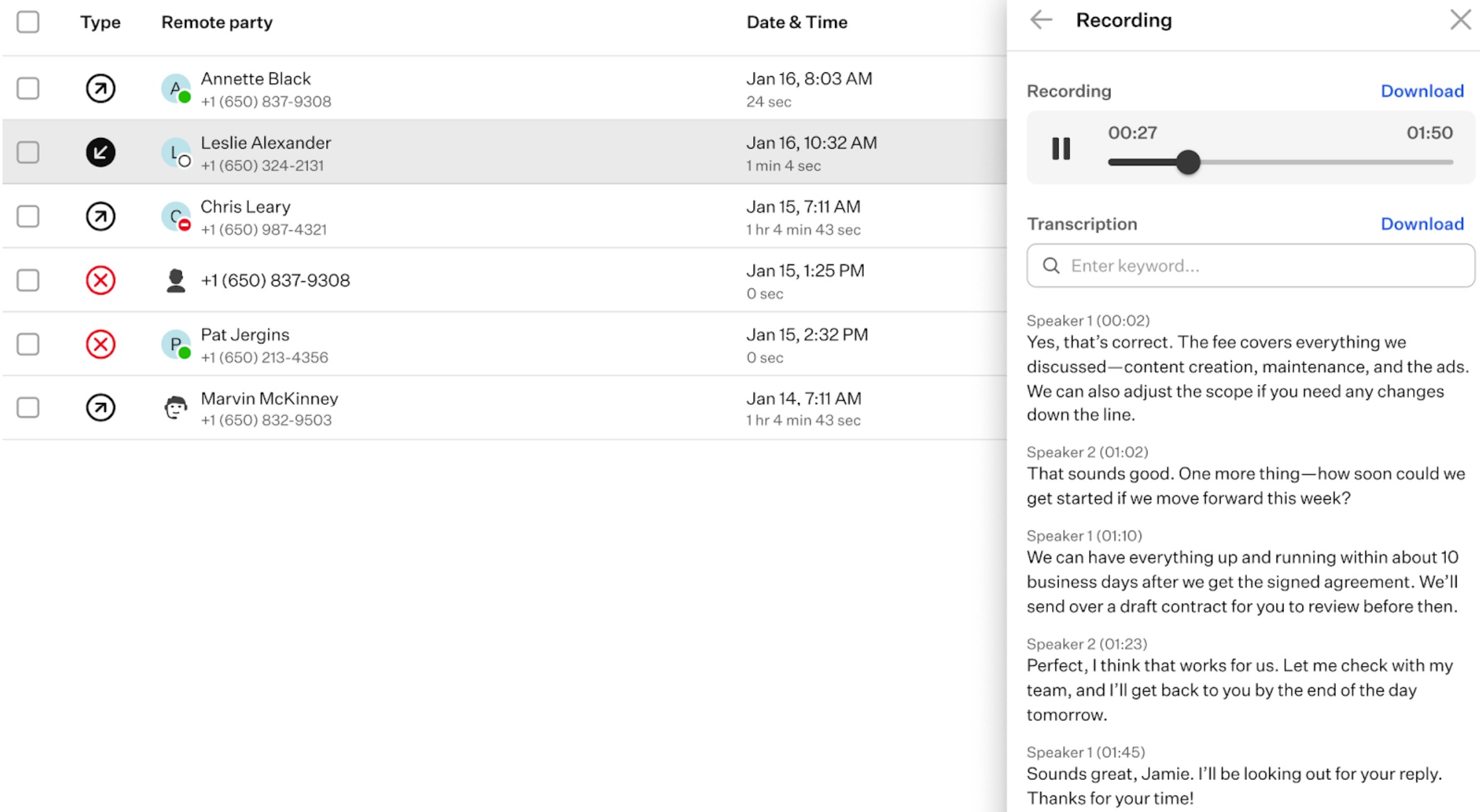Focus the Enter keyword search field

pyautogui.click(x=1250, y=266)
